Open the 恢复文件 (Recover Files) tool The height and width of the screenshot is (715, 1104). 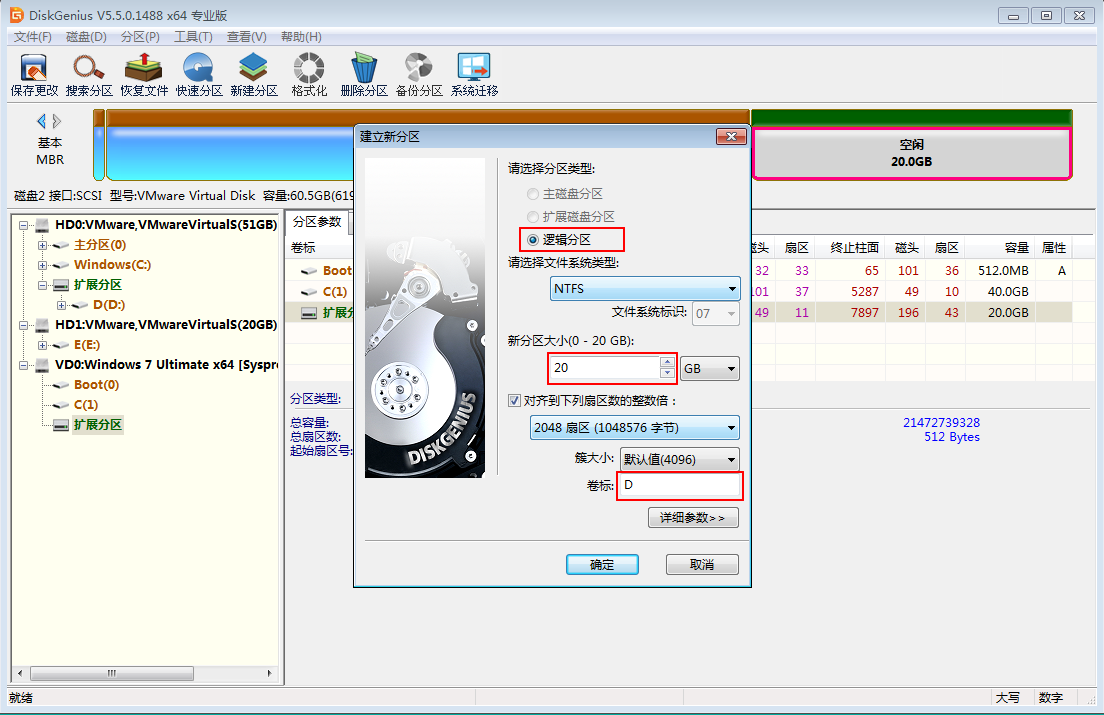(144, 75)
